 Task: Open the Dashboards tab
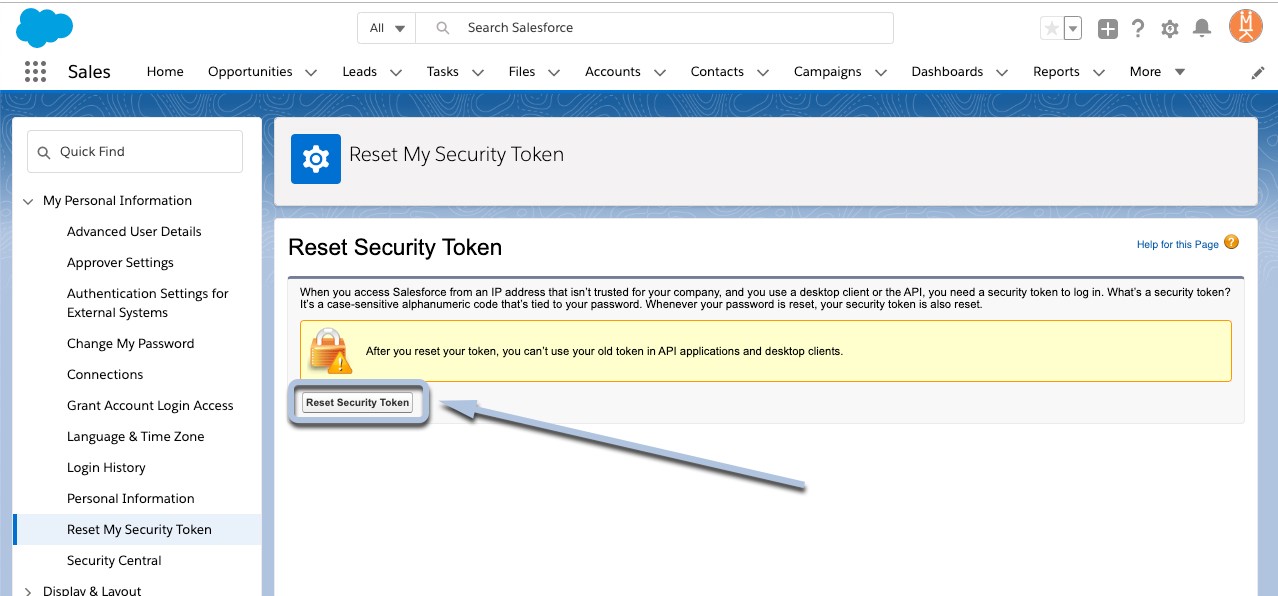(x=947, y=72)
